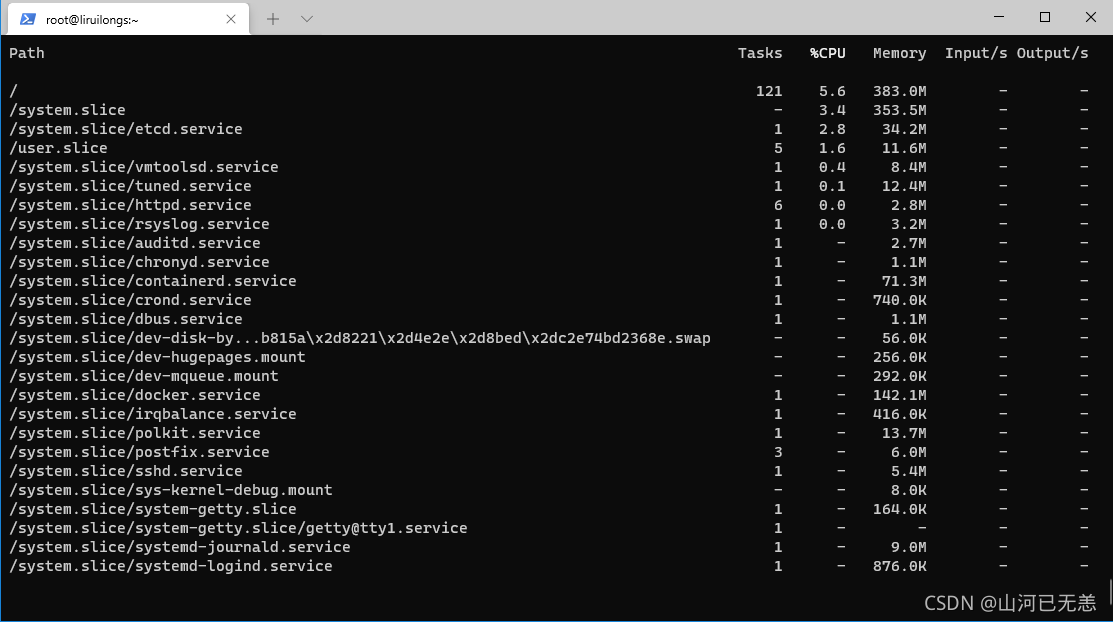Click the Path column header
Screen dimensions: 1113x622
[x=27, y=53]
